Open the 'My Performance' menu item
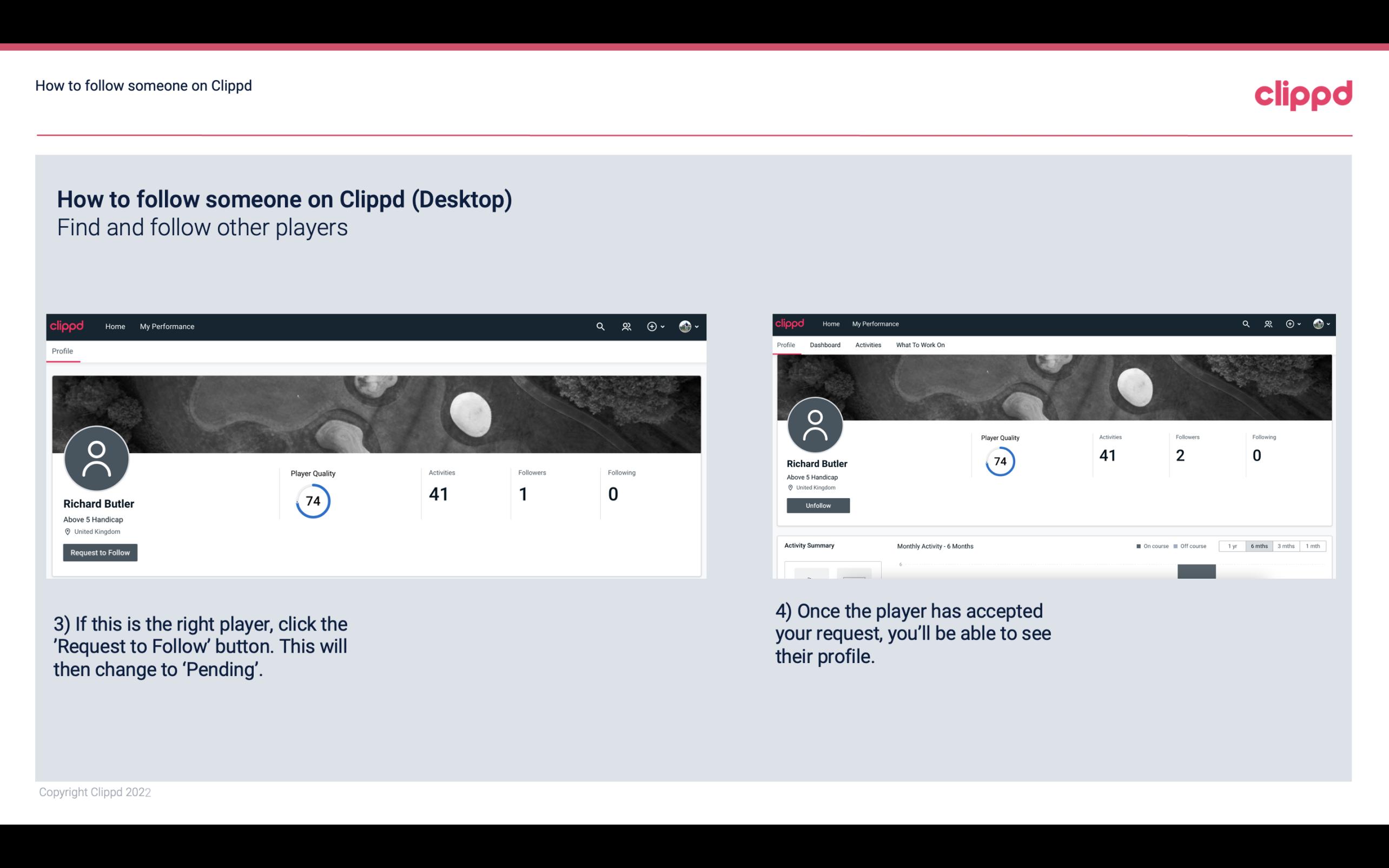The width and height of the screenshot is (1389, 868). tap(167, 325)
